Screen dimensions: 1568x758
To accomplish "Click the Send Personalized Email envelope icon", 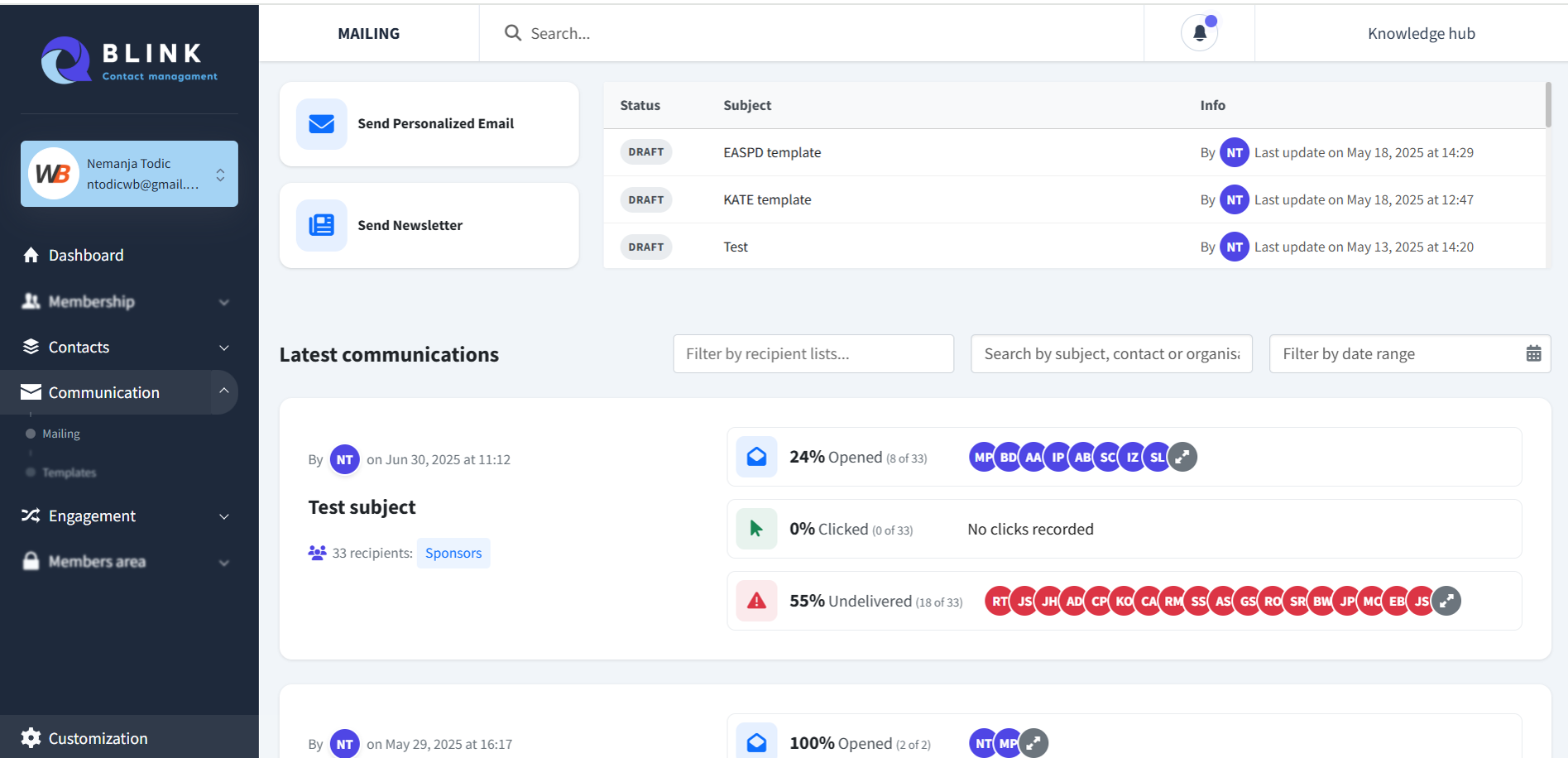I will click(321, 124).
